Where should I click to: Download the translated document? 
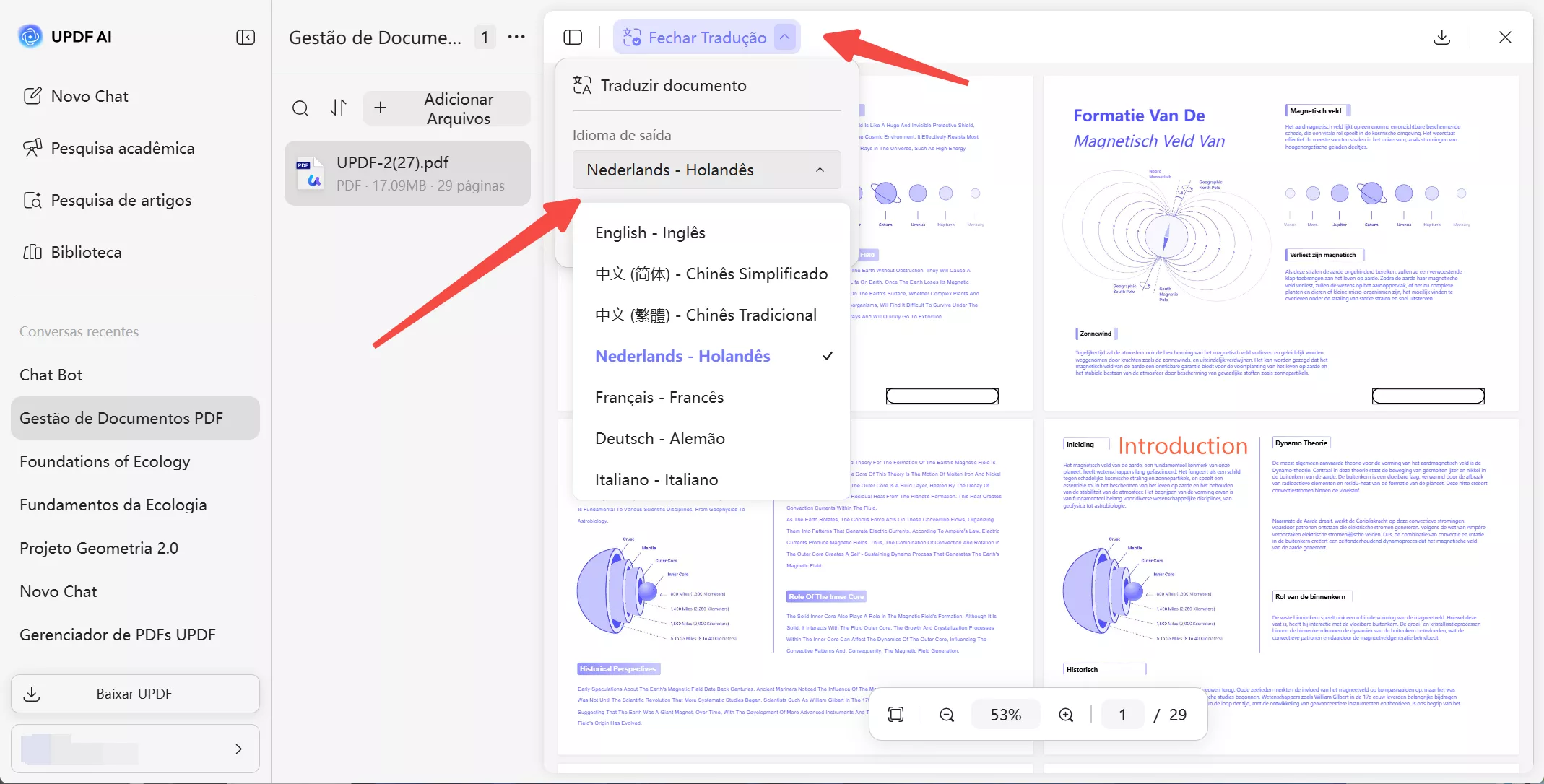1441,37
